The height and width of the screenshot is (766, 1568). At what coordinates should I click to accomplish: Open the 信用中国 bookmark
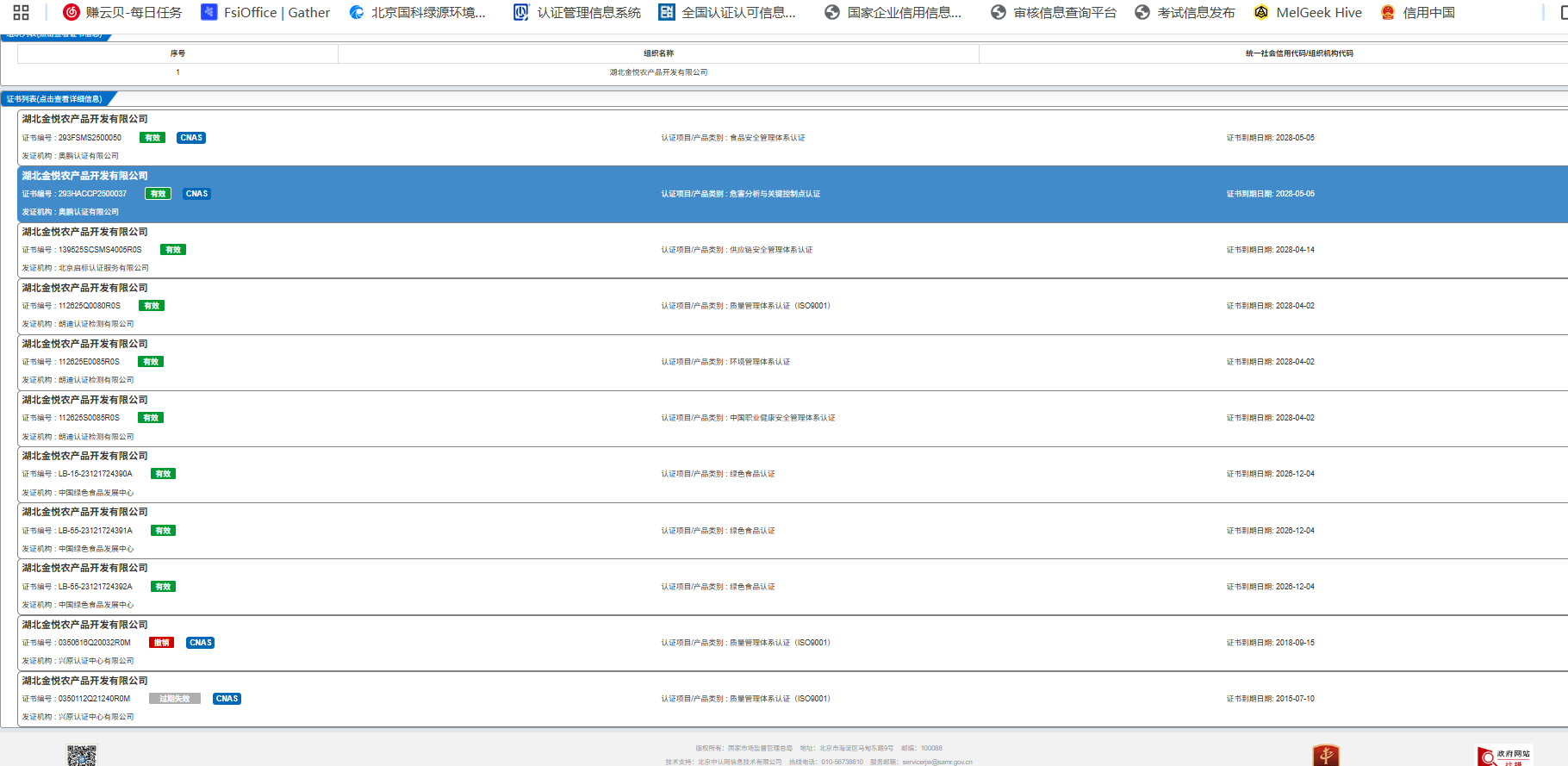[x=1417, y=12]
